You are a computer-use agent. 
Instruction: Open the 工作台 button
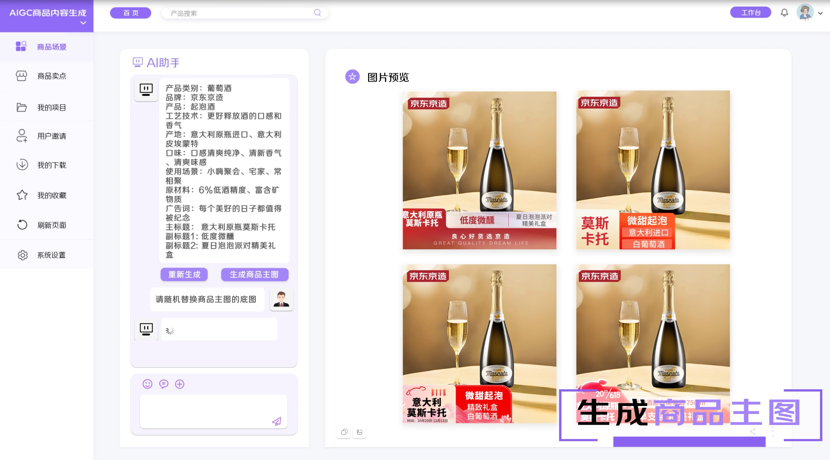pyautogui.click(x=750, y=12)
